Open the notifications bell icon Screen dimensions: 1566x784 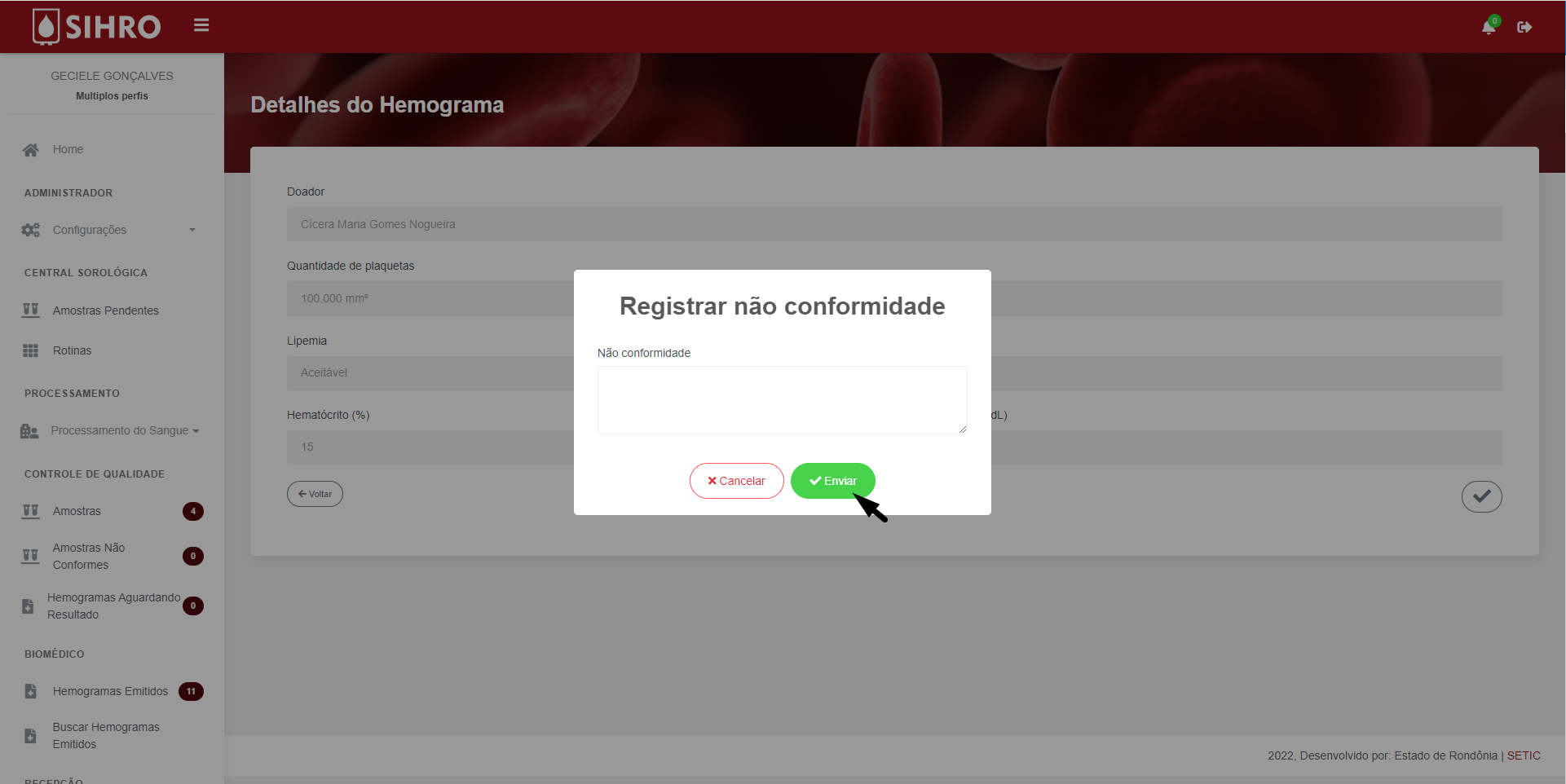click(1488, 27)
